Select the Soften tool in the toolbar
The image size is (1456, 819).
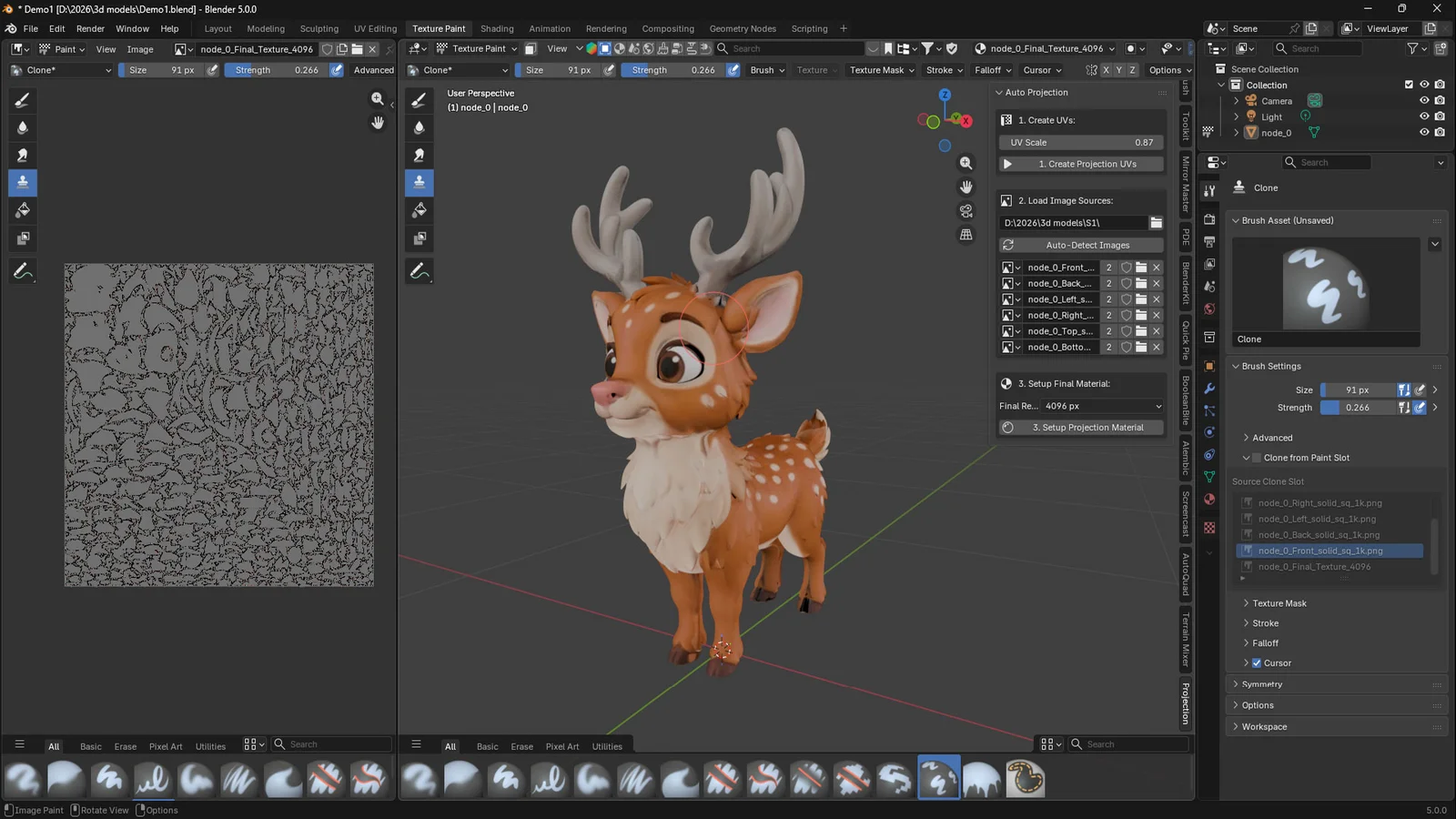click(22, 127)
